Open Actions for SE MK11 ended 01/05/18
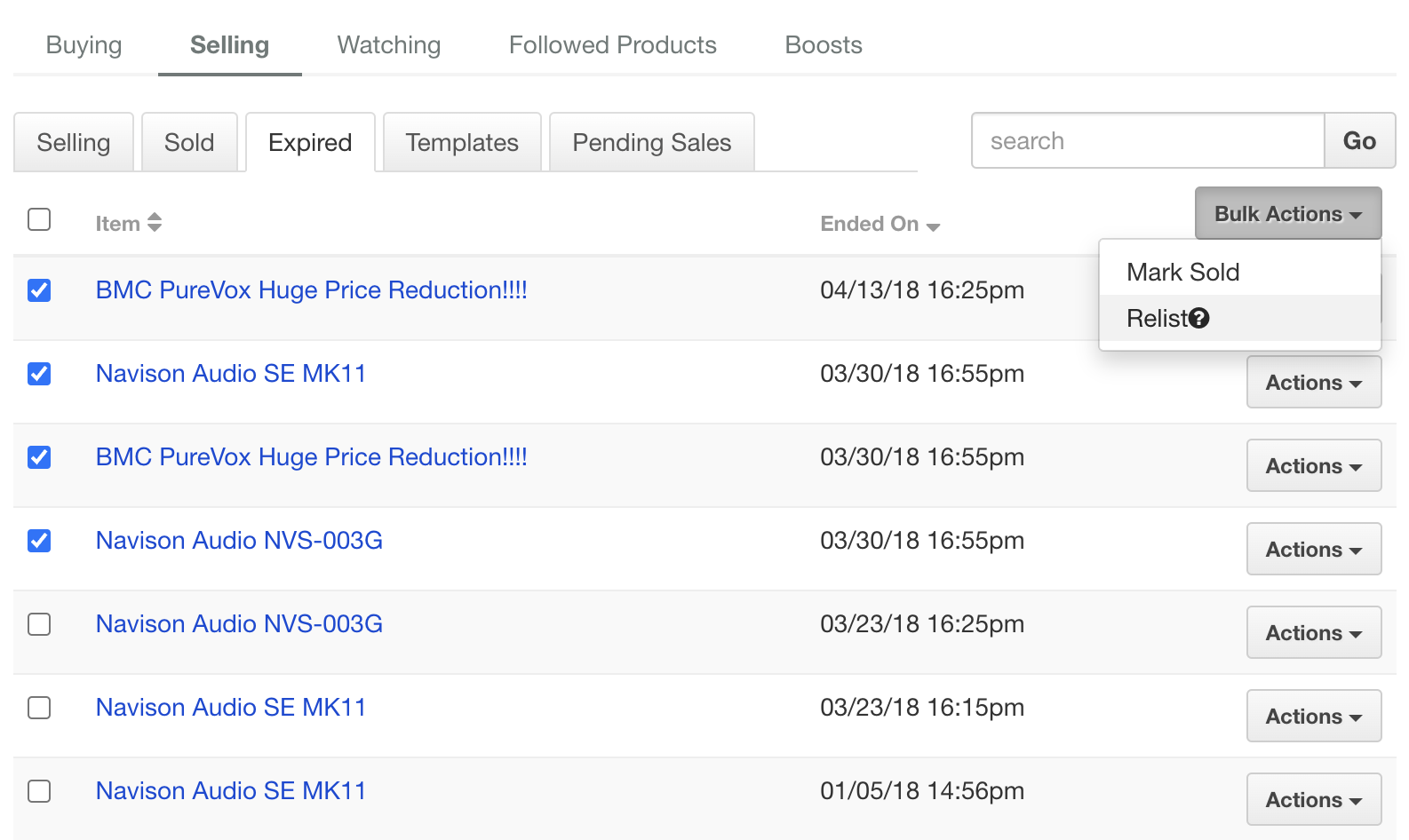This screenshot has height=840, width=1409. pos(1314,799)
